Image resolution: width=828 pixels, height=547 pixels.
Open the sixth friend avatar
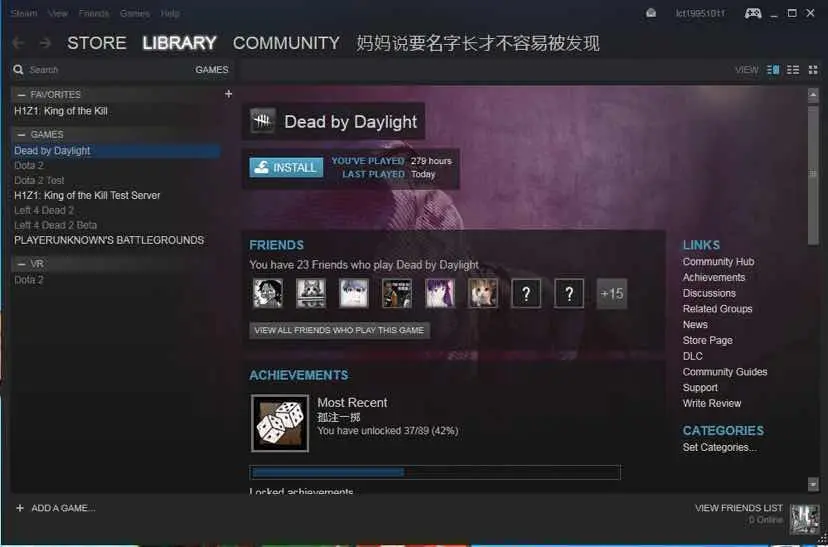click(483, 293)
